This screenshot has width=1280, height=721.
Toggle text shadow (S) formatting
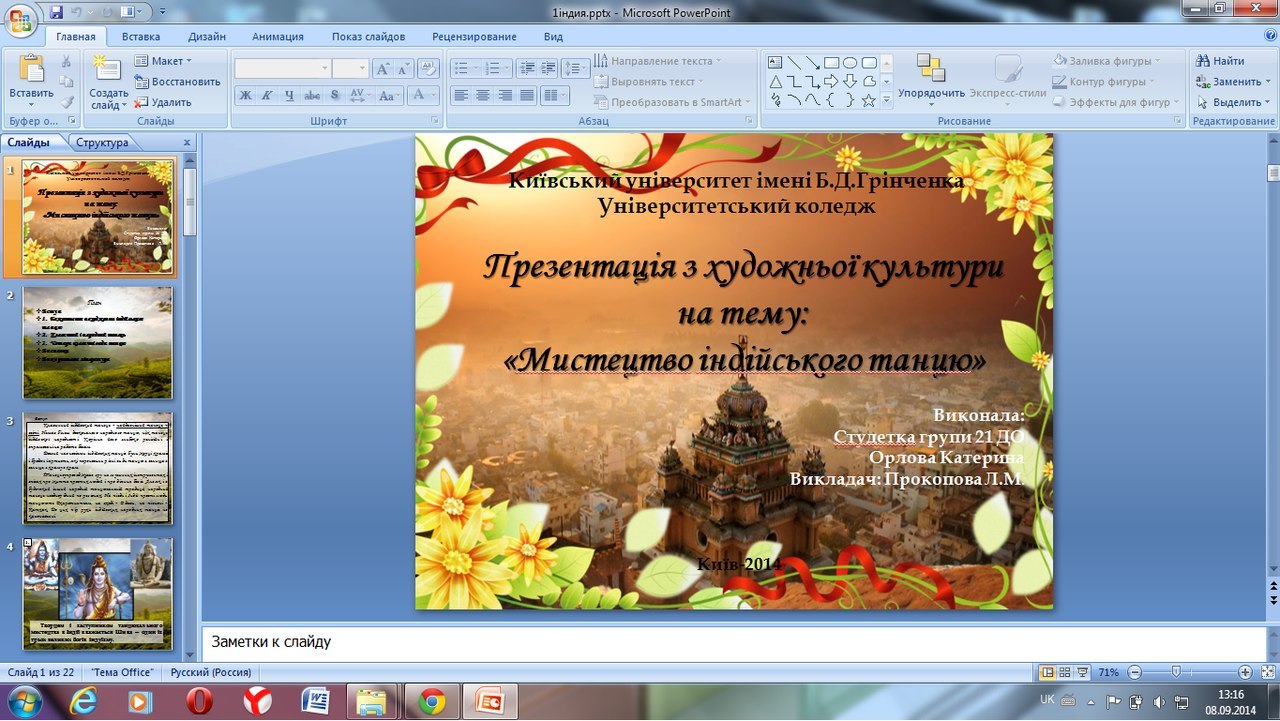pyautogui.click(x=334, y=96)
